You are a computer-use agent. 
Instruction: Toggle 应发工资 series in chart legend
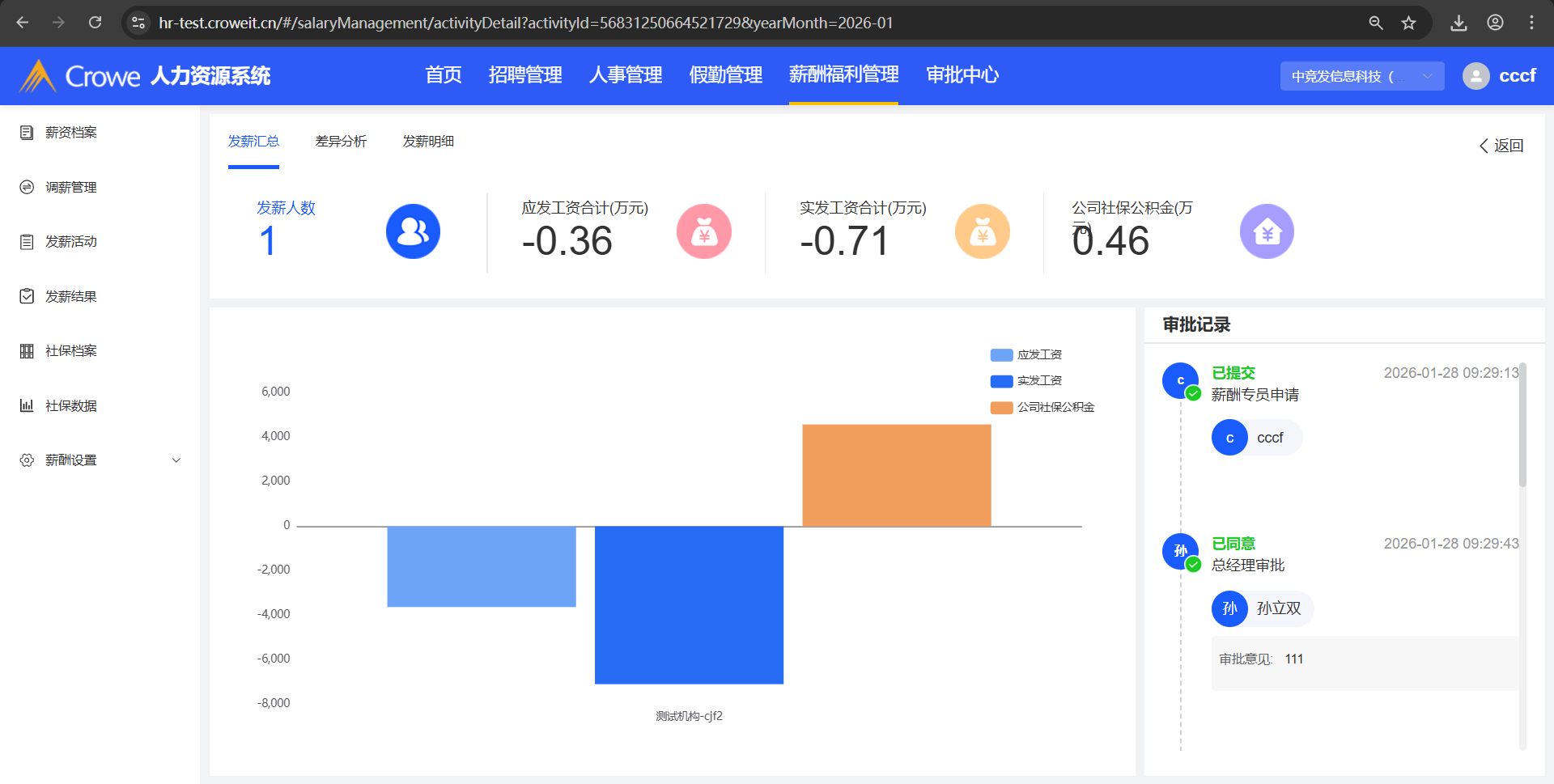pyautogui.click(x=1026, y=355)
